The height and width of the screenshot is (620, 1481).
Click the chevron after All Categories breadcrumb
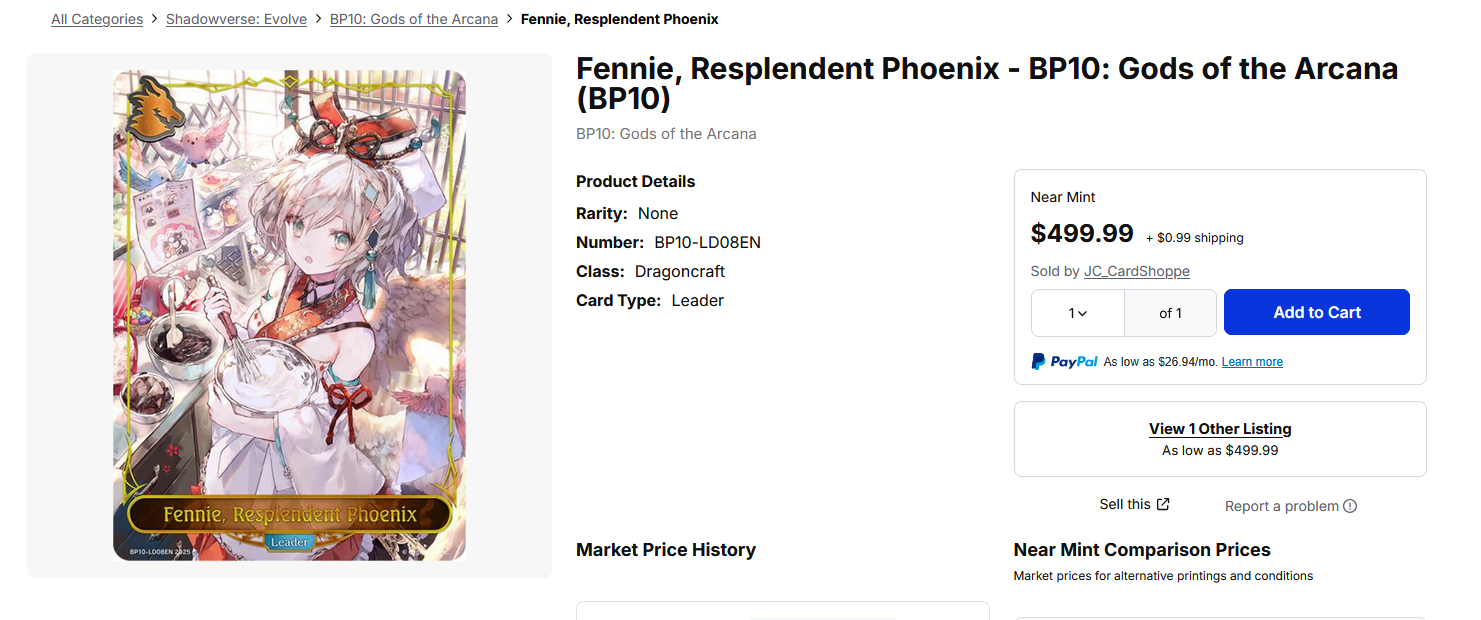pyautogui.click(x=154, y=19)
